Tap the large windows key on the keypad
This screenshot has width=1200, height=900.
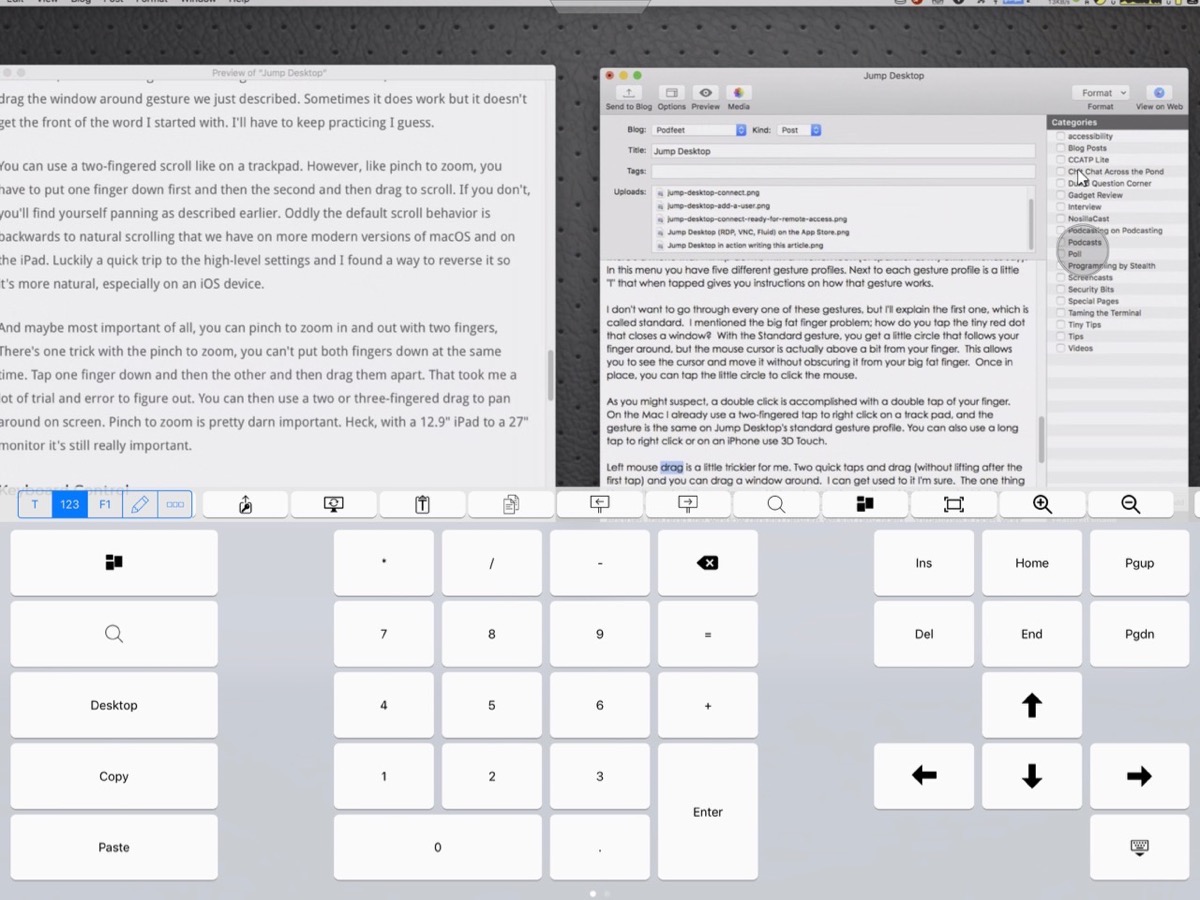coord(114,563)
